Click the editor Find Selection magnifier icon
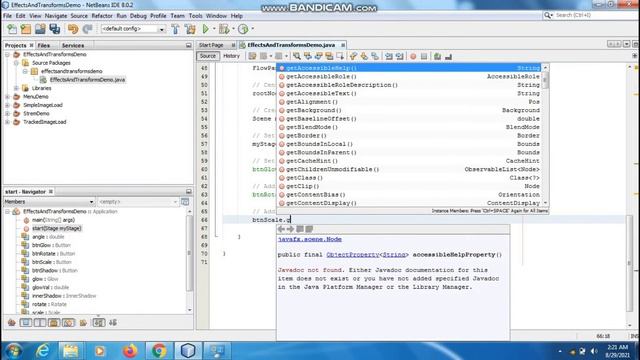The image size is (640, 360). pyautogui.click(x=297, y=56)
